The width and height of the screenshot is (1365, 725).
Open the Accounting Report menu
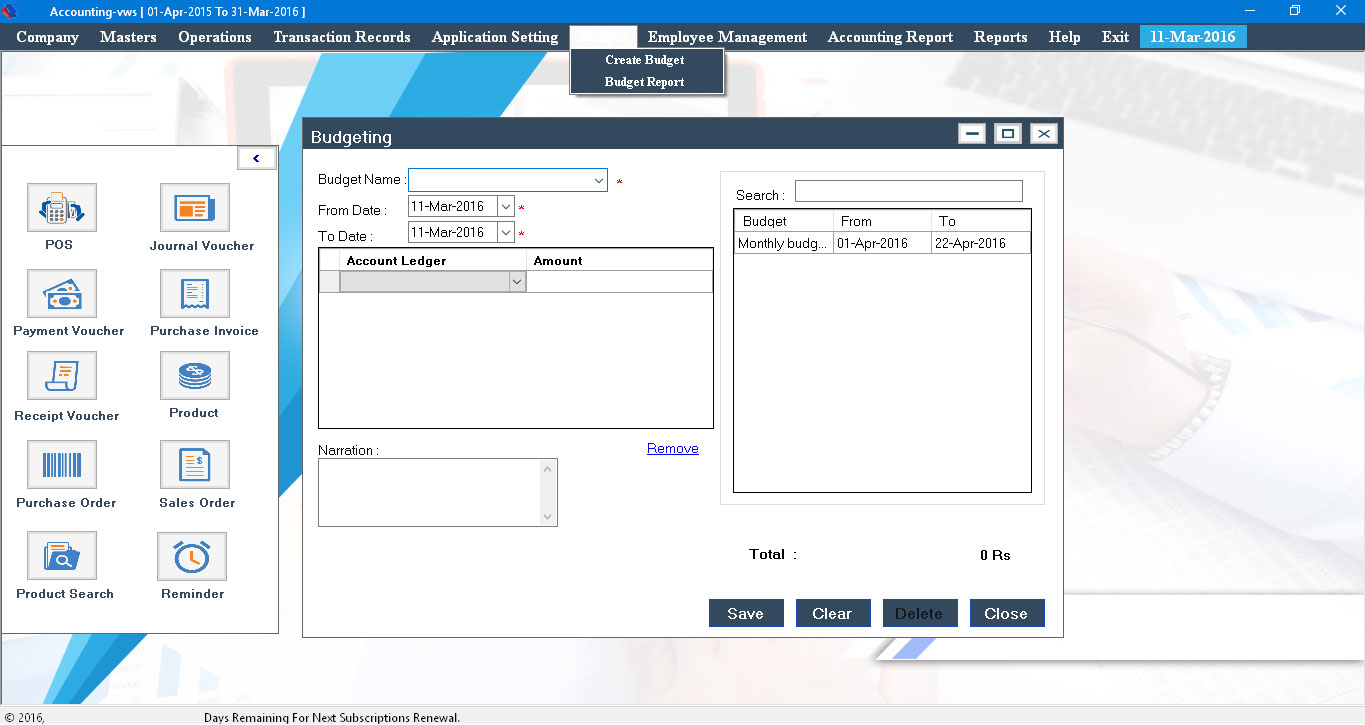(890, 37)
